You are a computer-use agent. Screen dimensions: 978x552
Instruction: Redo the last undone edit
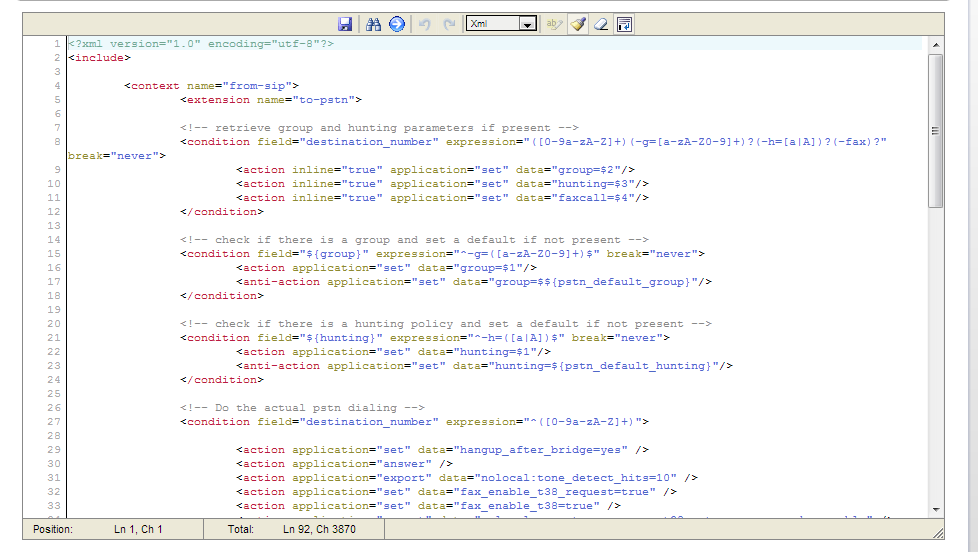449,24
